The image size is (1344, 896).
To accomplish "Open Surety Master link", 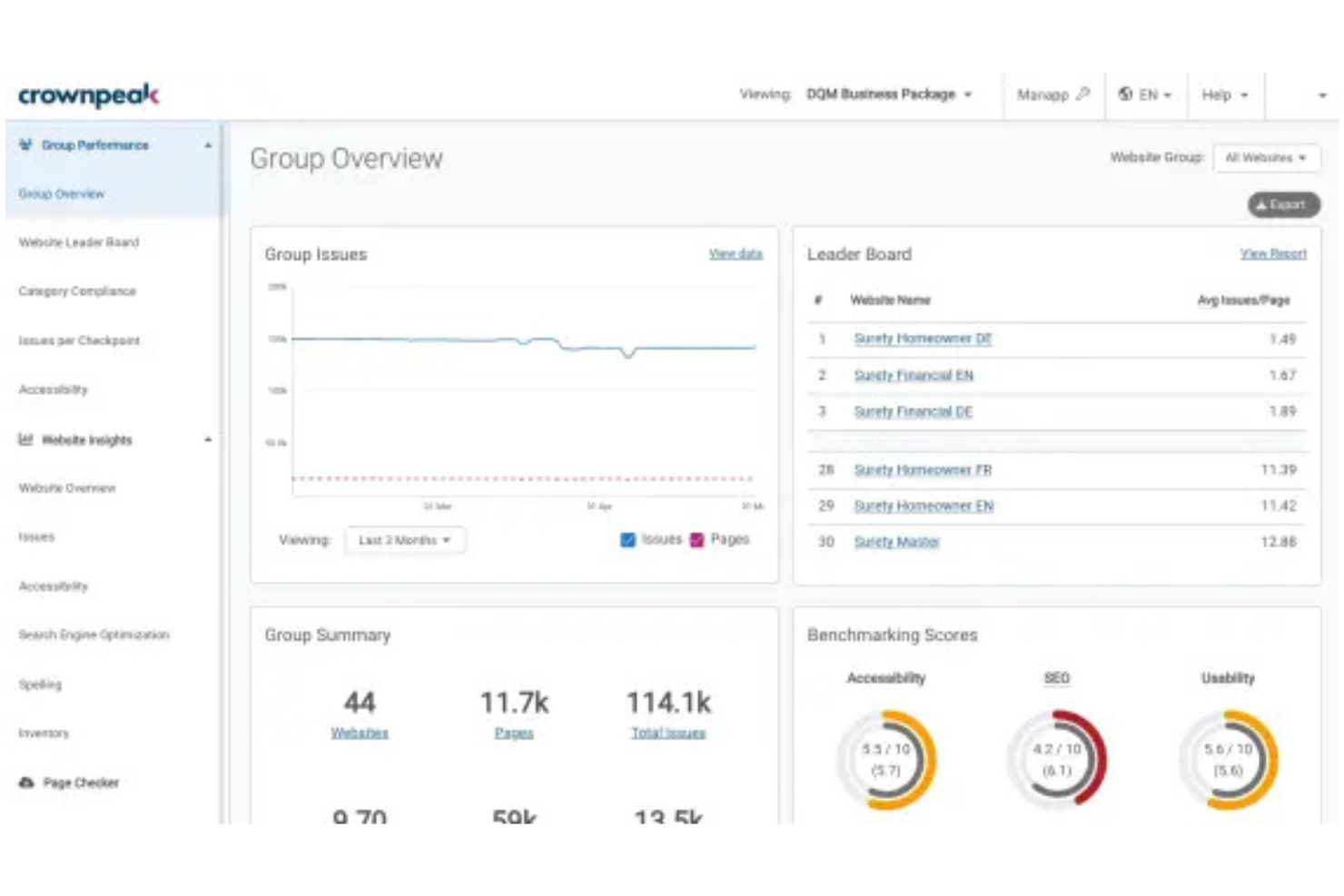I will pyautogui.click(x=896, y=542).
